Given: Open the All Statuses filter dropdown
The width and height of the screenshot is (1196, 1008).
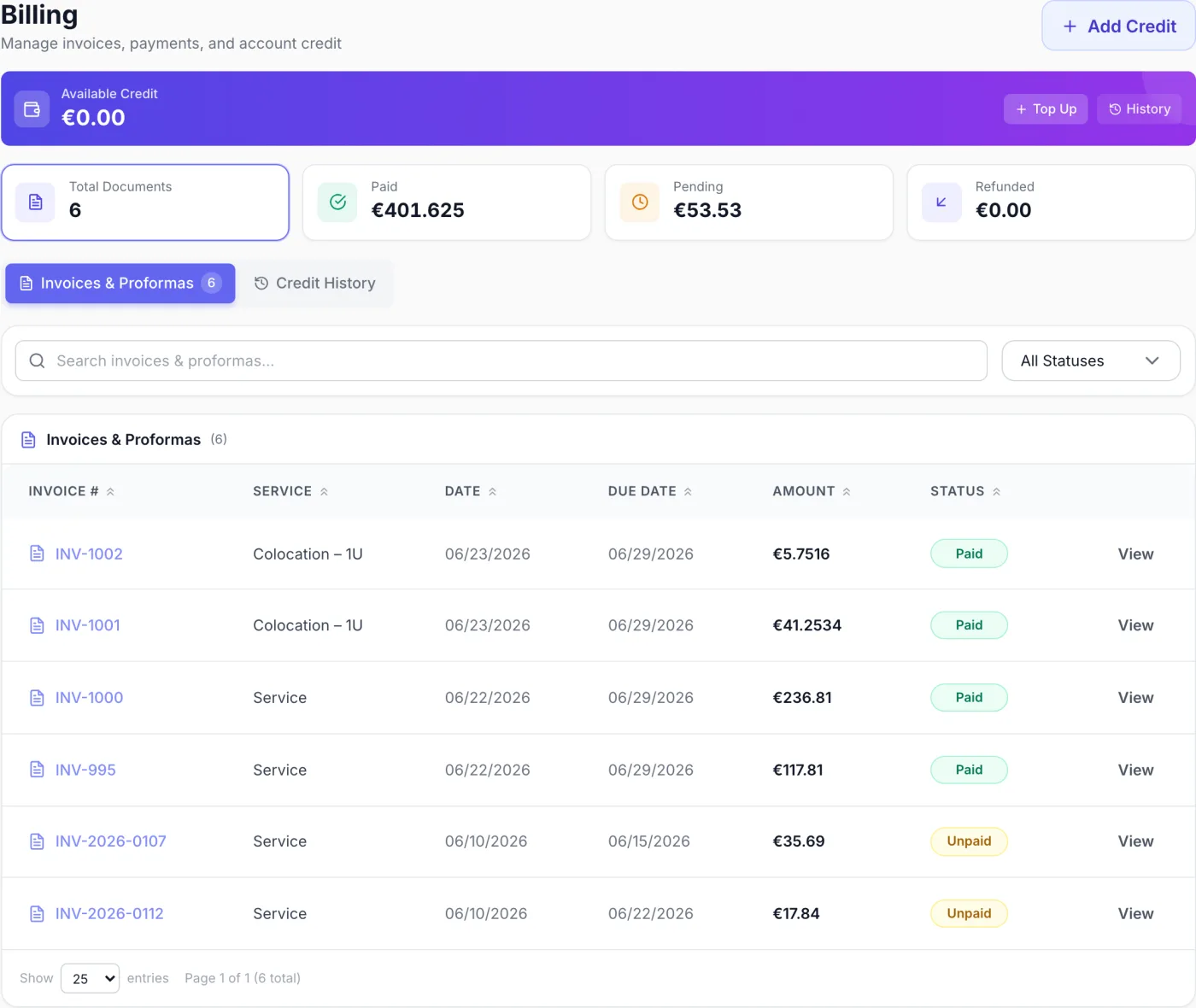Looking at the screenshot, I should click(x=1091, y=361).
